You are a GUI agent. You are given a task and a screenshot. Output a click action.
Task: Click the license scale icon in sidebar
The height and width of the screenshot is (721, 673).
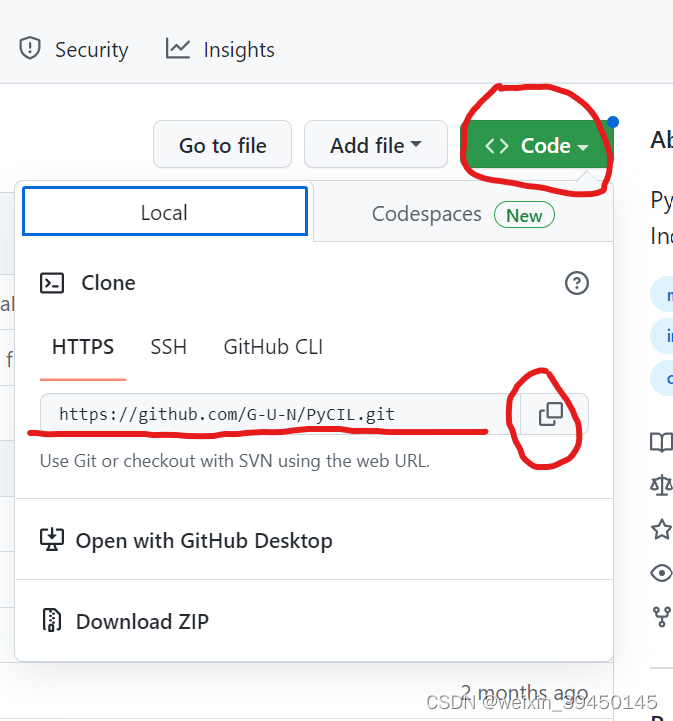click(x=662, y=486)
